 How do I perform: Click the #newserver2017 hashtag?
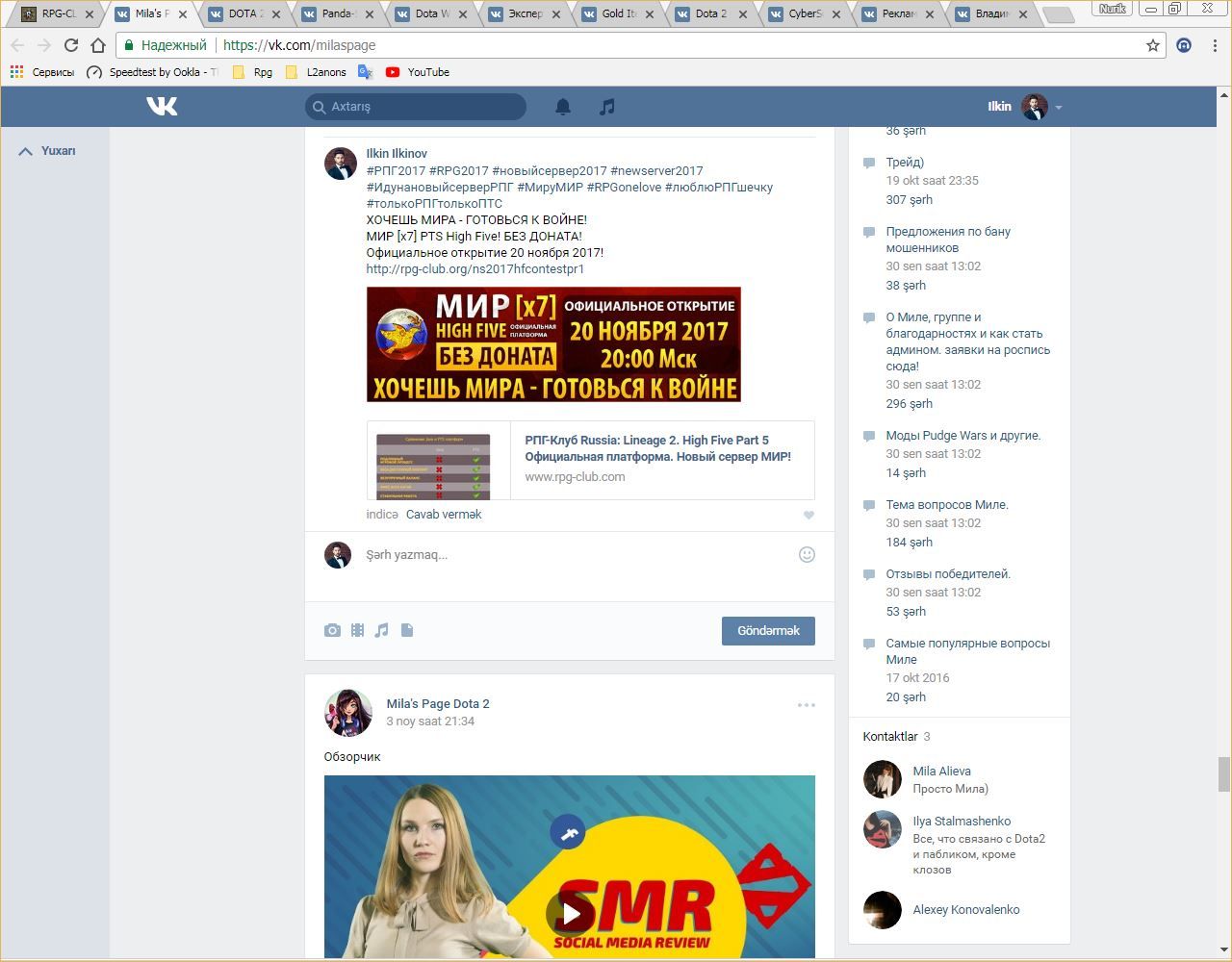(x=656, y=171)
